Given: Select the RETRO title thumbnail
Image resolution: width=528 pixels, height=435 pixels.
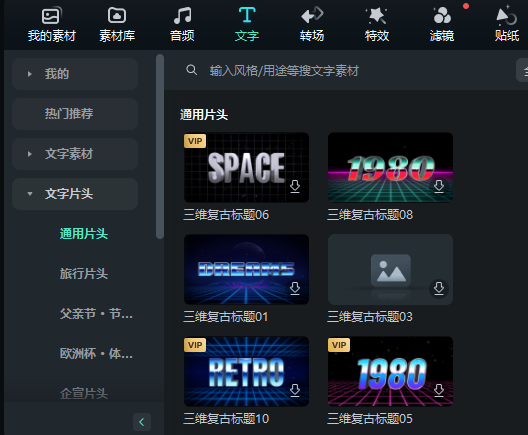Looking at the screenshot, I should [246, 371].
